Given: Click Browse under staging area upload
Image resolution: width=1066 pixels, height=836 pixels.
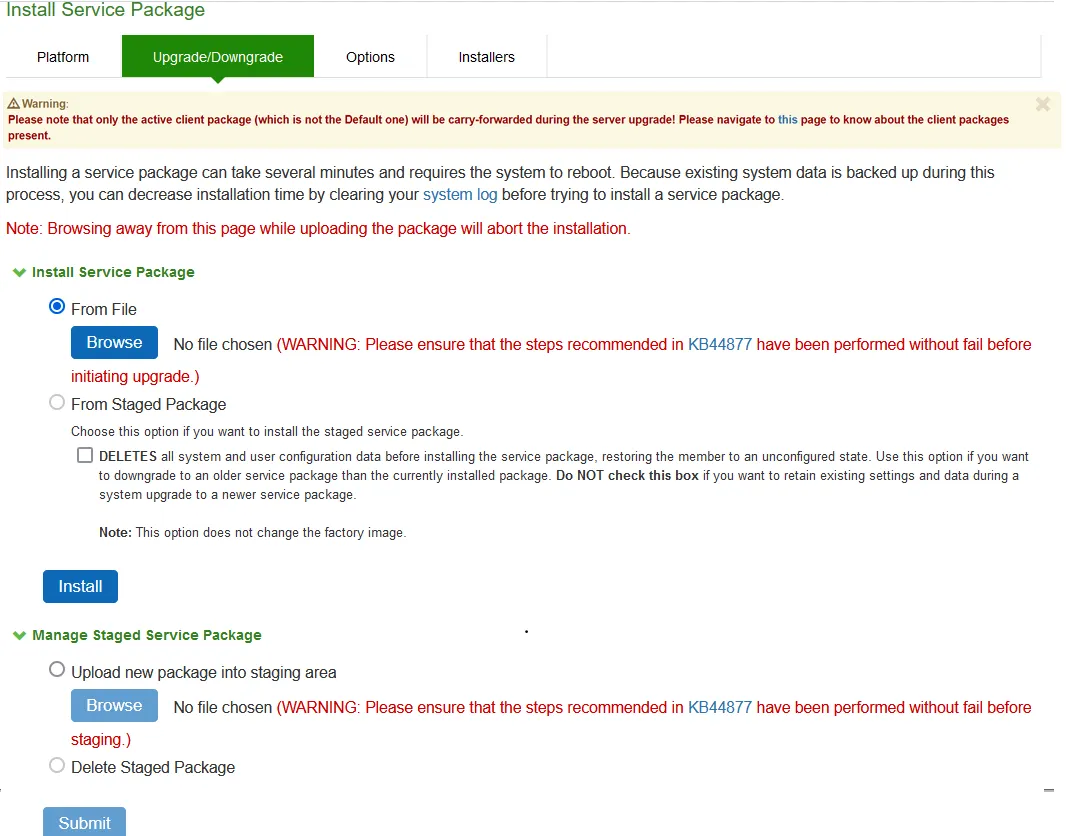Looking at the screenshot, I should pyautogui.click(x=114, y=706).
